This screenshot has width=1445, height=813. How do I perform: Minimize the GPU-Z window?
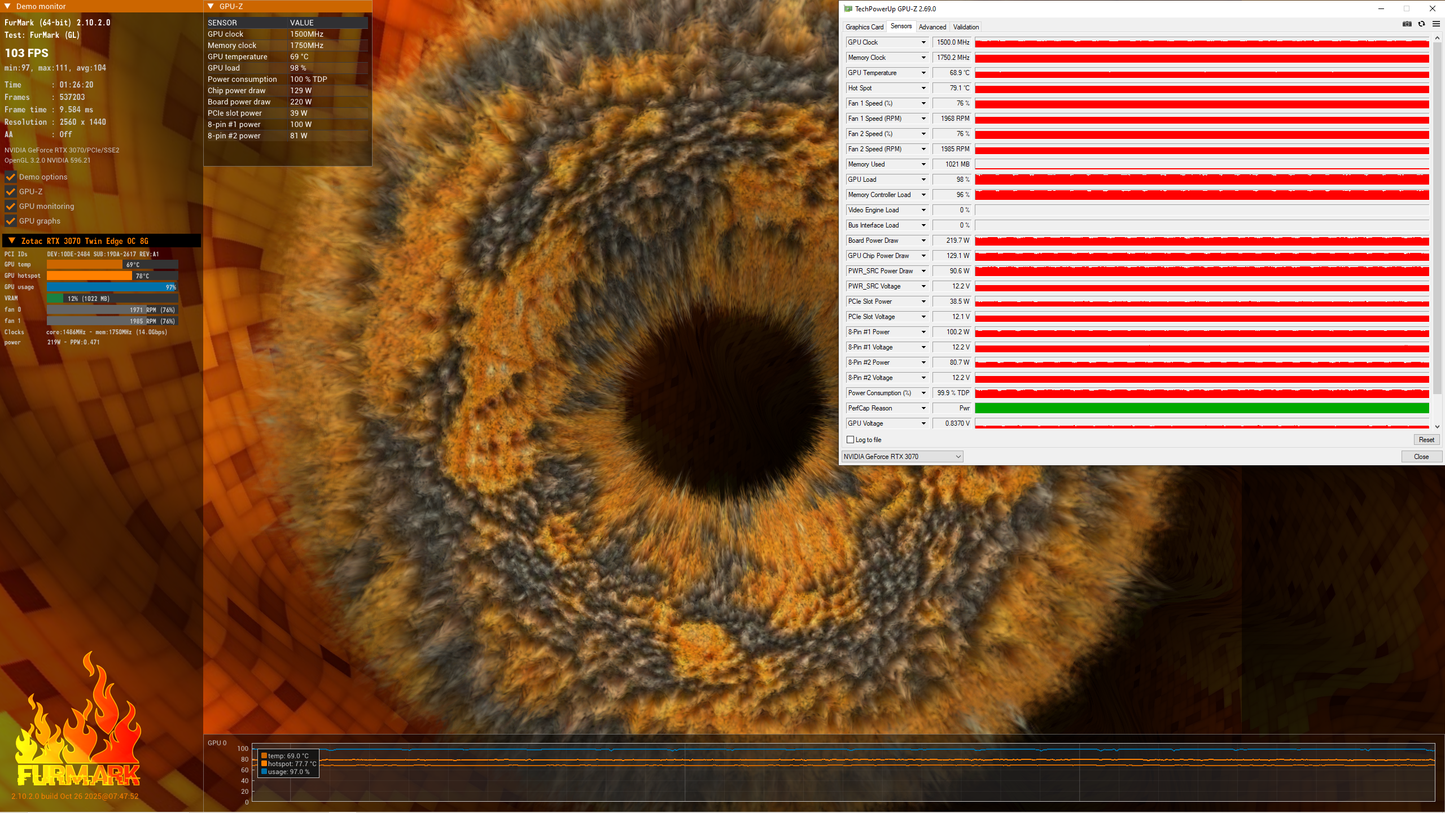[x=1382, y=8]
